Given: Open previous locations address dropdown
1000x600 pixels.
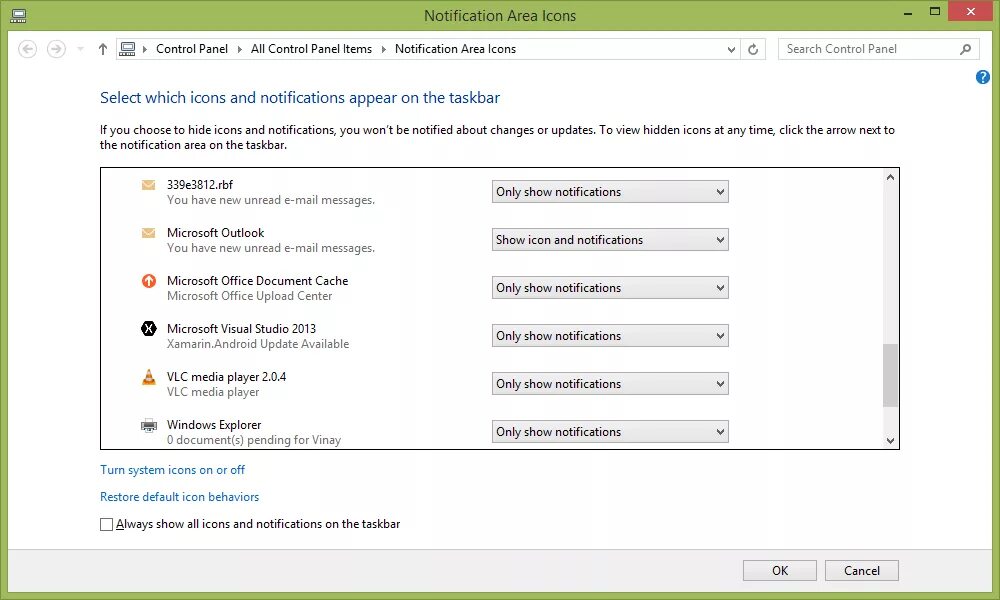Looking at the screenshot, I should tap(731, 49).
